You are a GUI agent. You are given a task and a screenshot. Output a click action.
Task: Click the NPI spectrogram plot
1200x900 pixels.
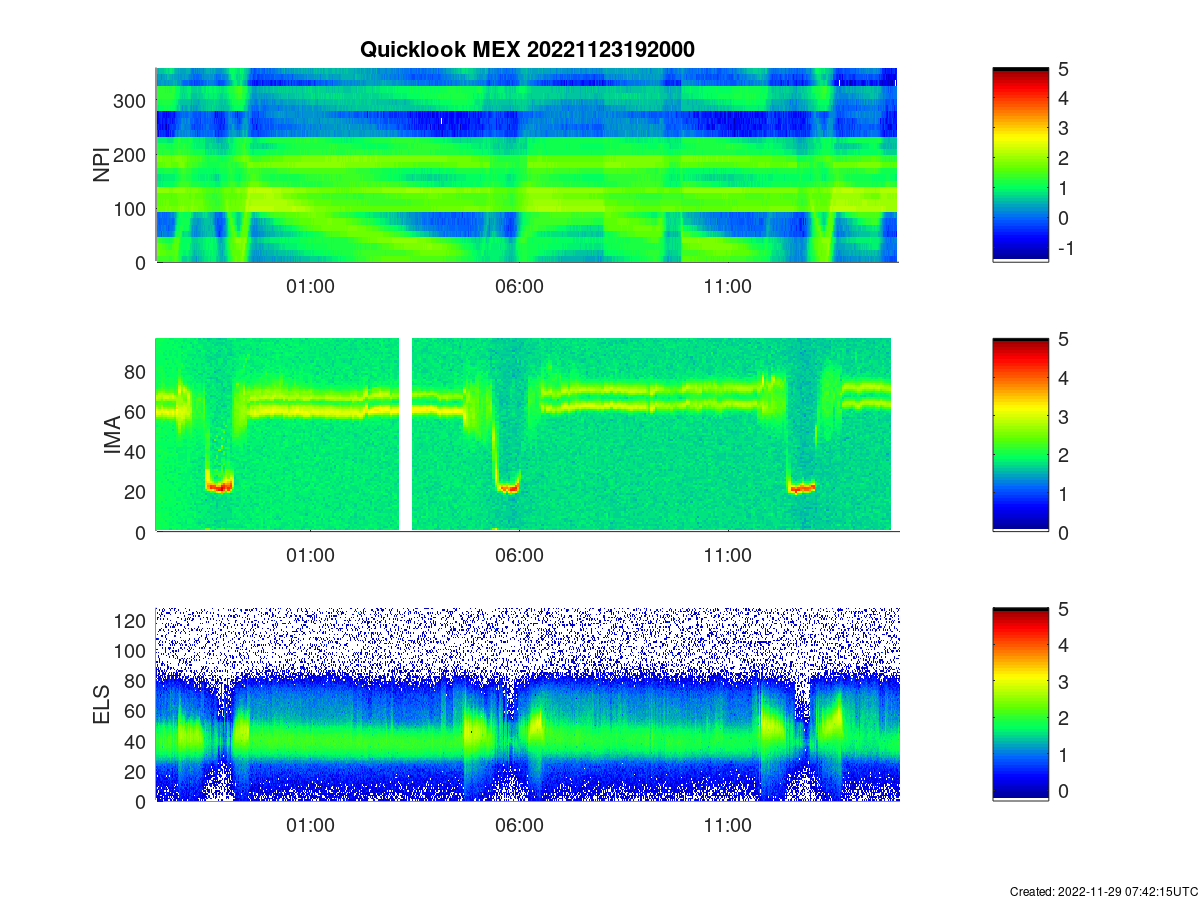click(527, 165)
